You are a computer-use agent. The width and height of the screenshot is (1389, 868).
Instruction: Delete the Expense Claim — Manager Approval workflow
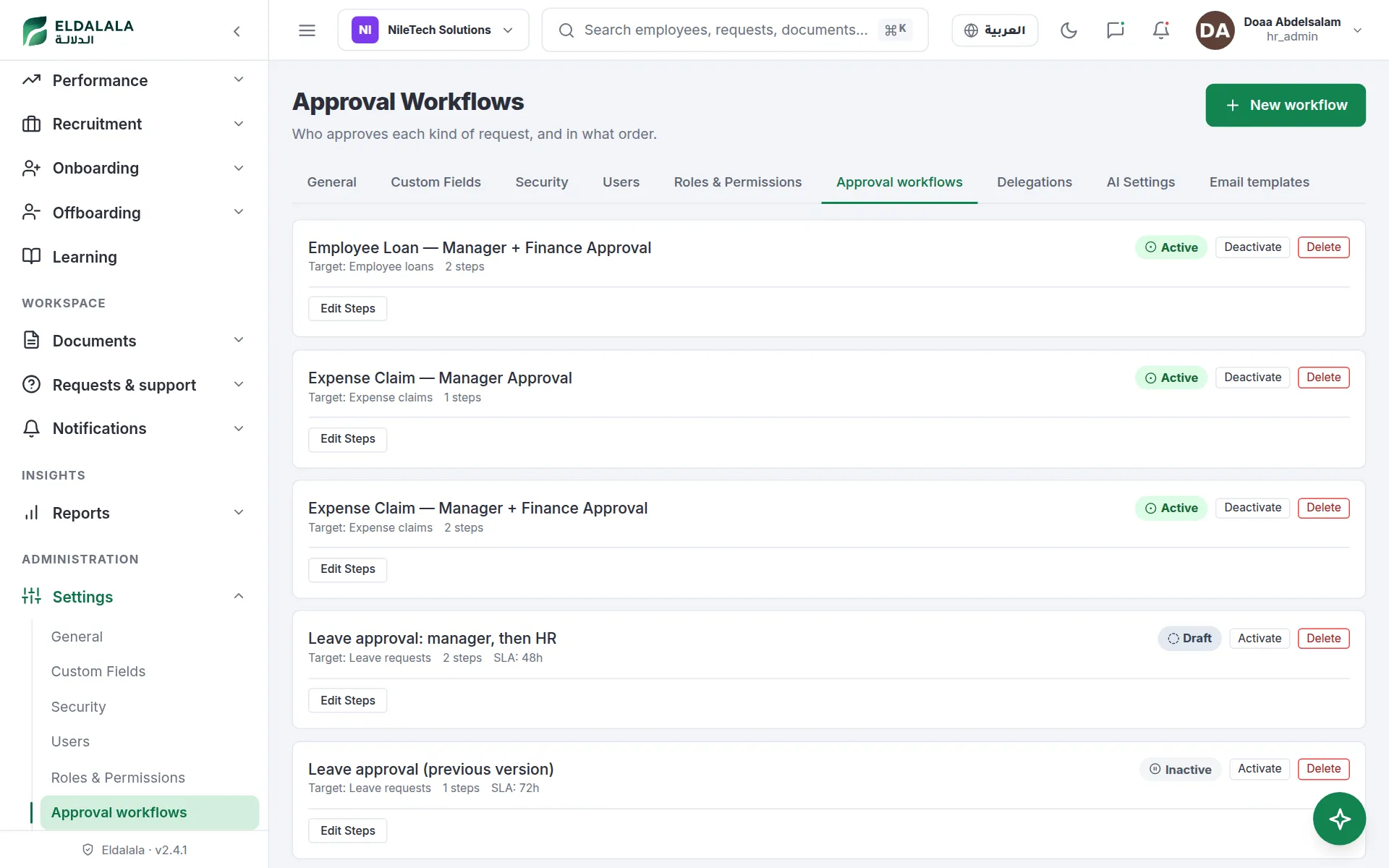pyautogui.click(x=1323, y=378)
